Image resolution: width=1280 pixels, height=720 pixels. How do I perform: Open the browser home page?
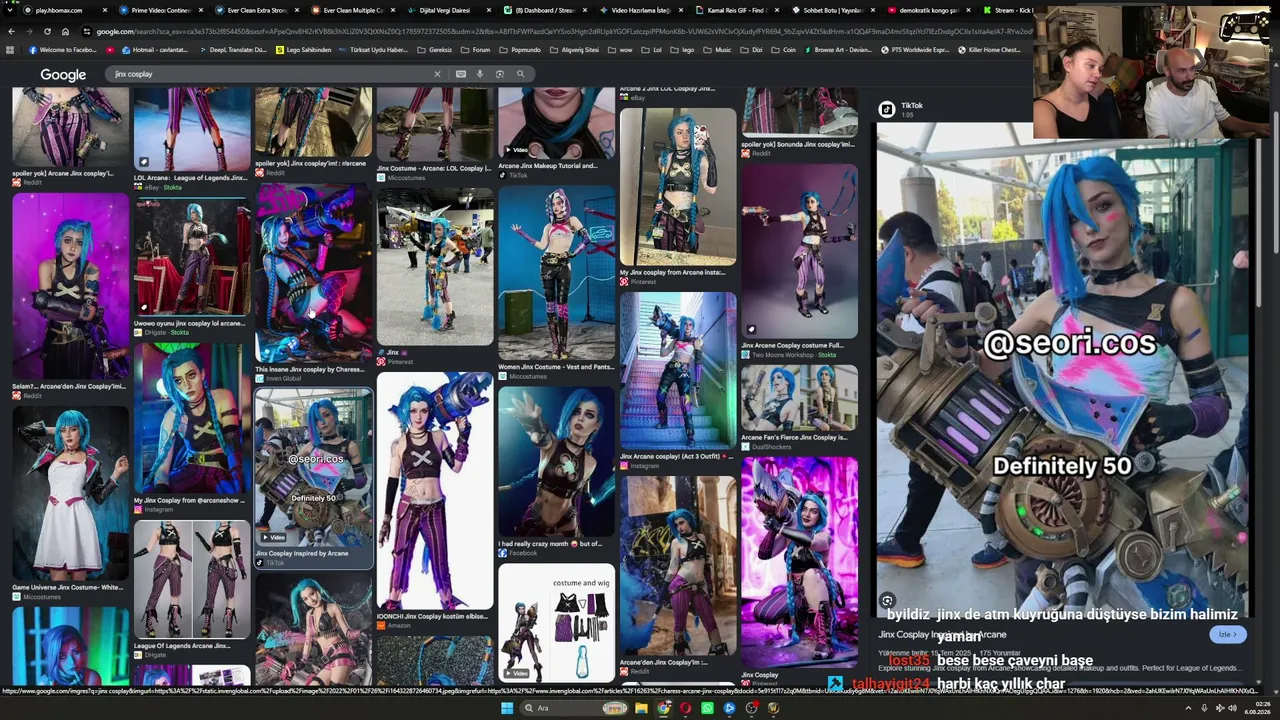pyautogui.click(x=65, y=31)
